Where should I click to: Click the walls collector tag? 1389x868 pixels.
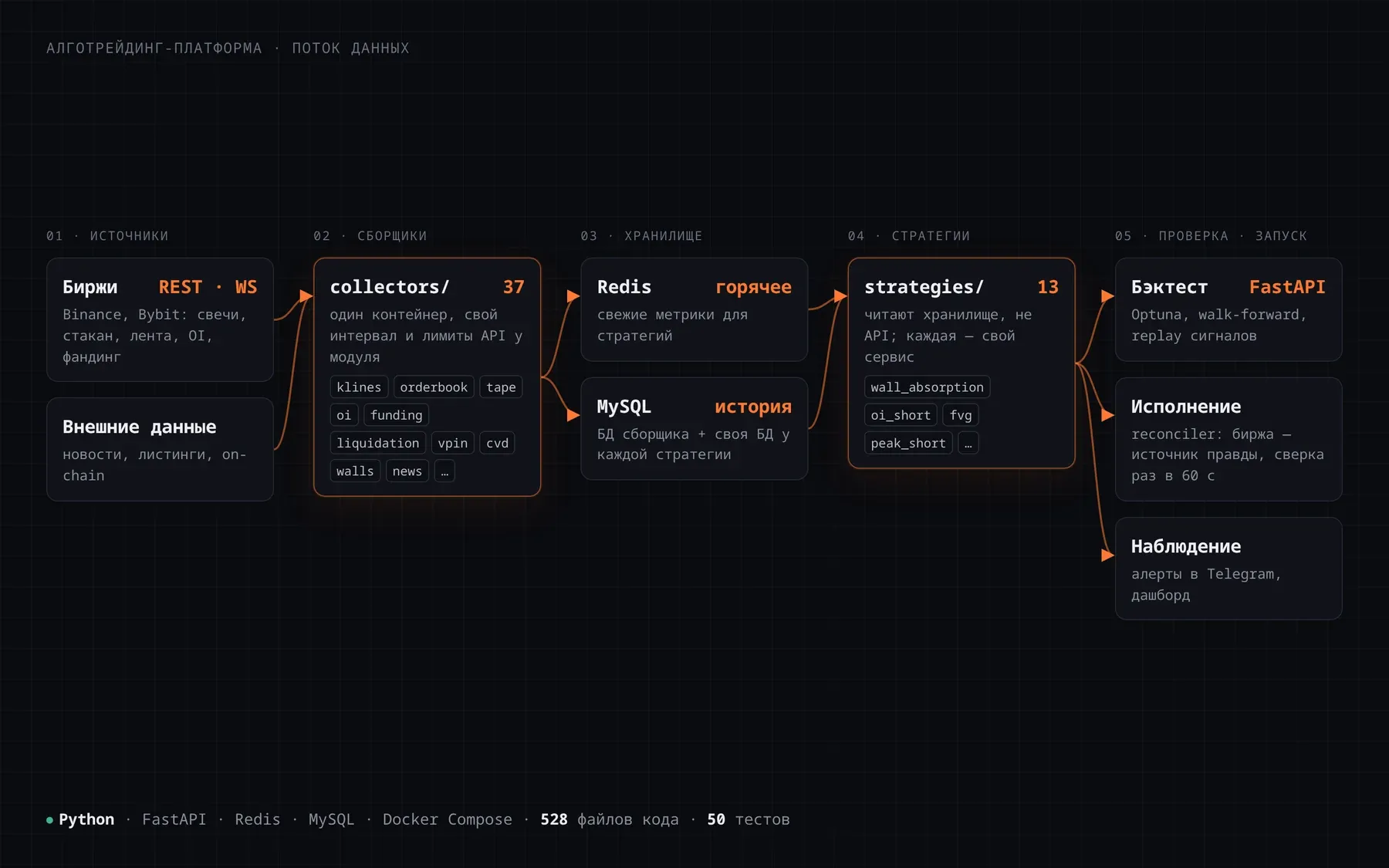tap(355, 471)
